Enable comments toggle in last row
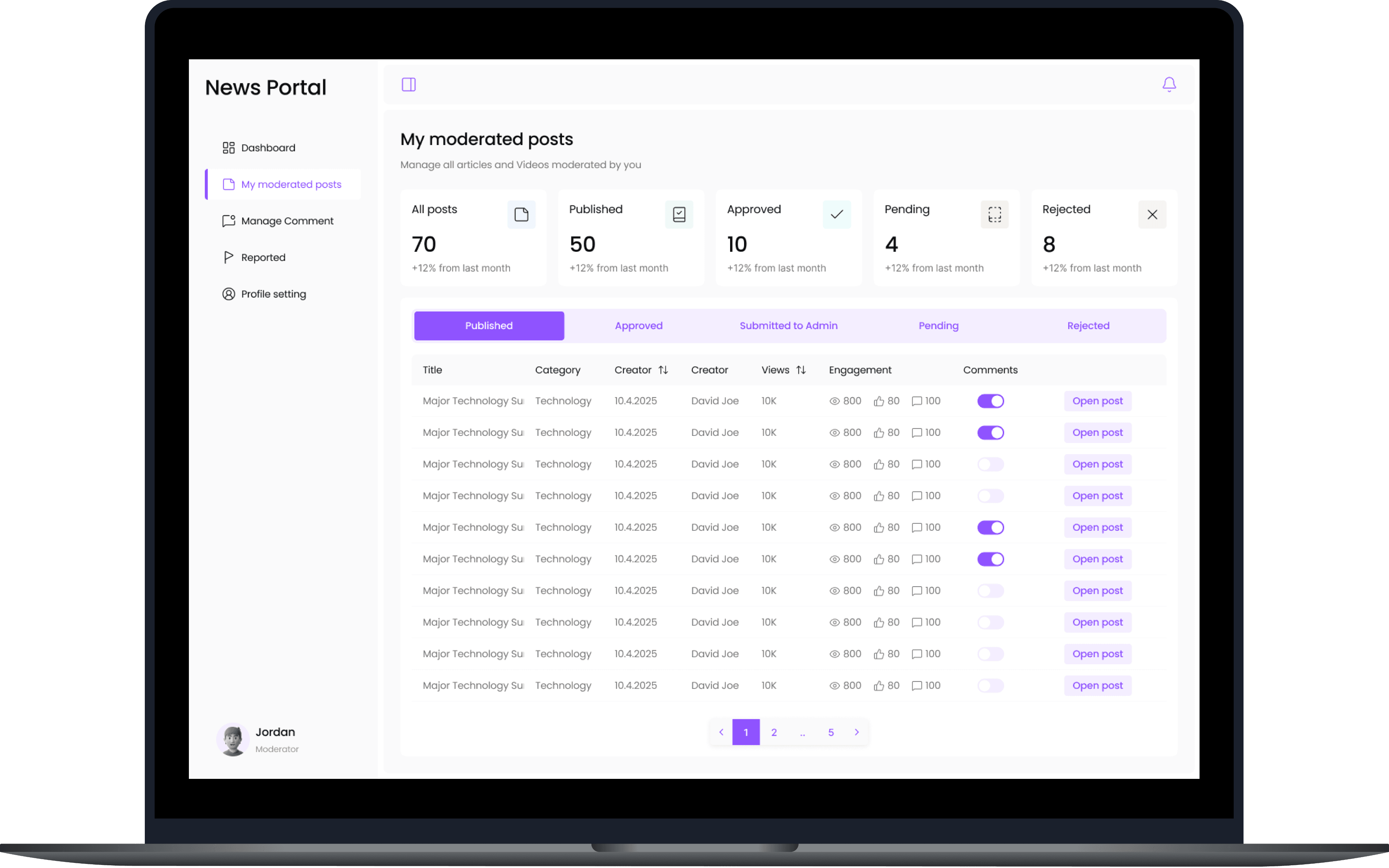Screen dimensions: 1389x868 (990, 685)
